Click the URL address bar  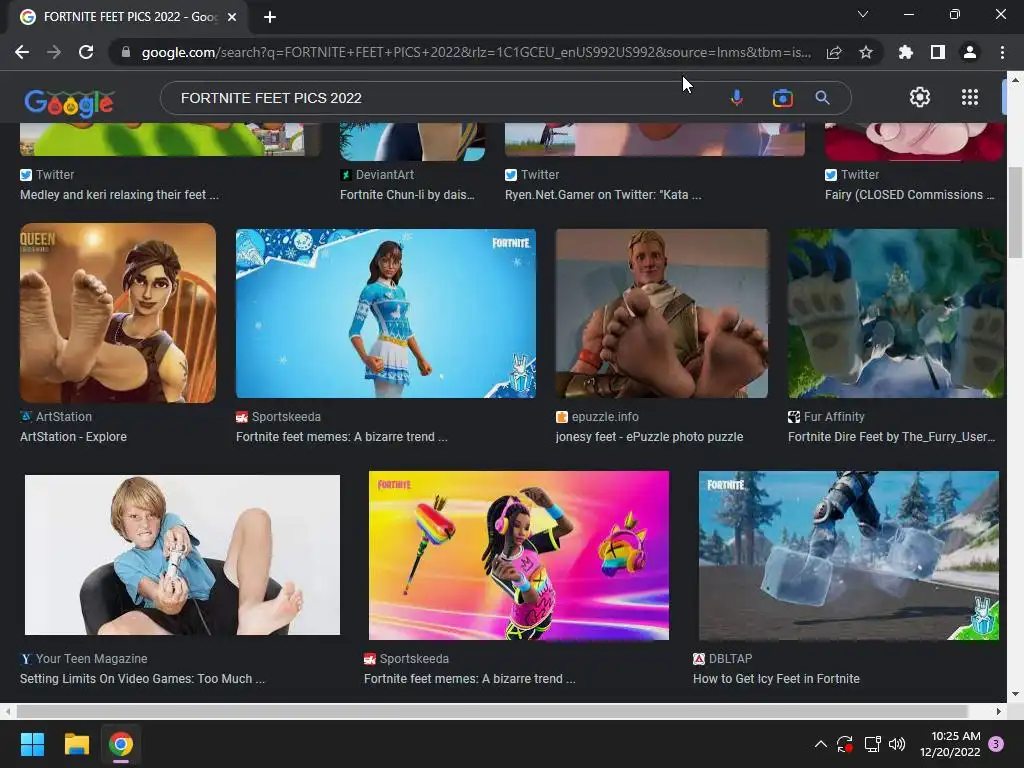click(475, 52)
